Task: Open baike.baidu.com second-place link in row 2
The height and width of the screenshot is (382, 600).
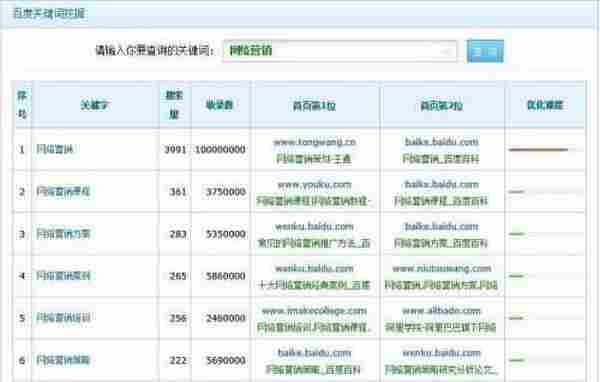Action: (x=442, y=184)
